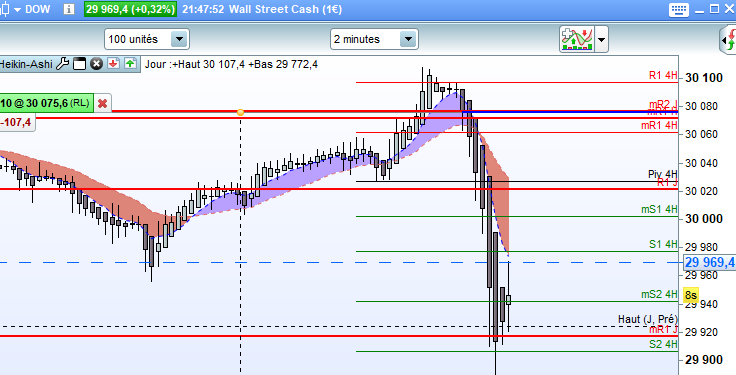Click the 29 969,4 current price tag
This screenshot has width=736, height=375.
coord(710,262)
